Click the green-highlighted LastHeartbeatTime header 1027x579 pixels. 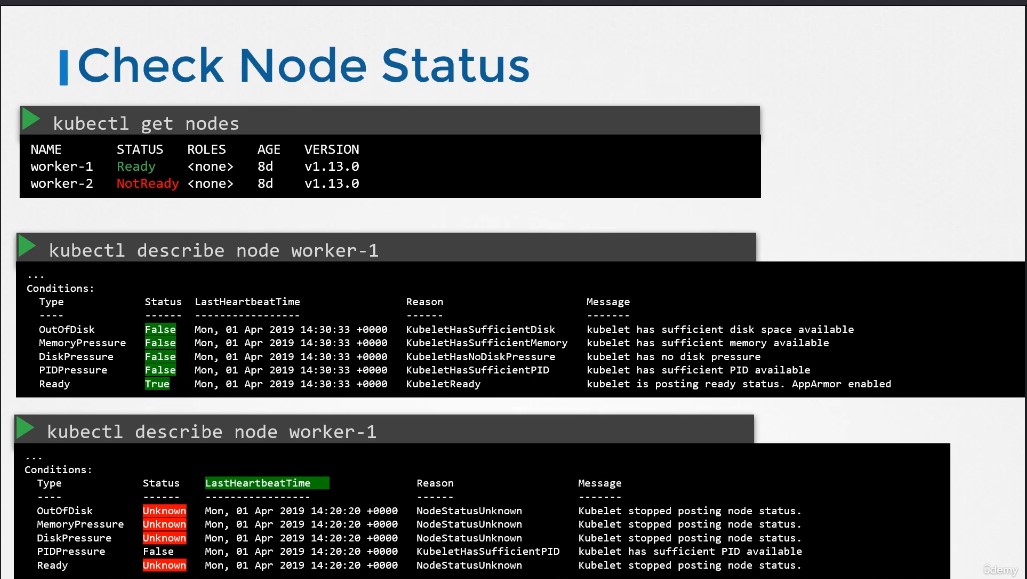click(267, 483)
